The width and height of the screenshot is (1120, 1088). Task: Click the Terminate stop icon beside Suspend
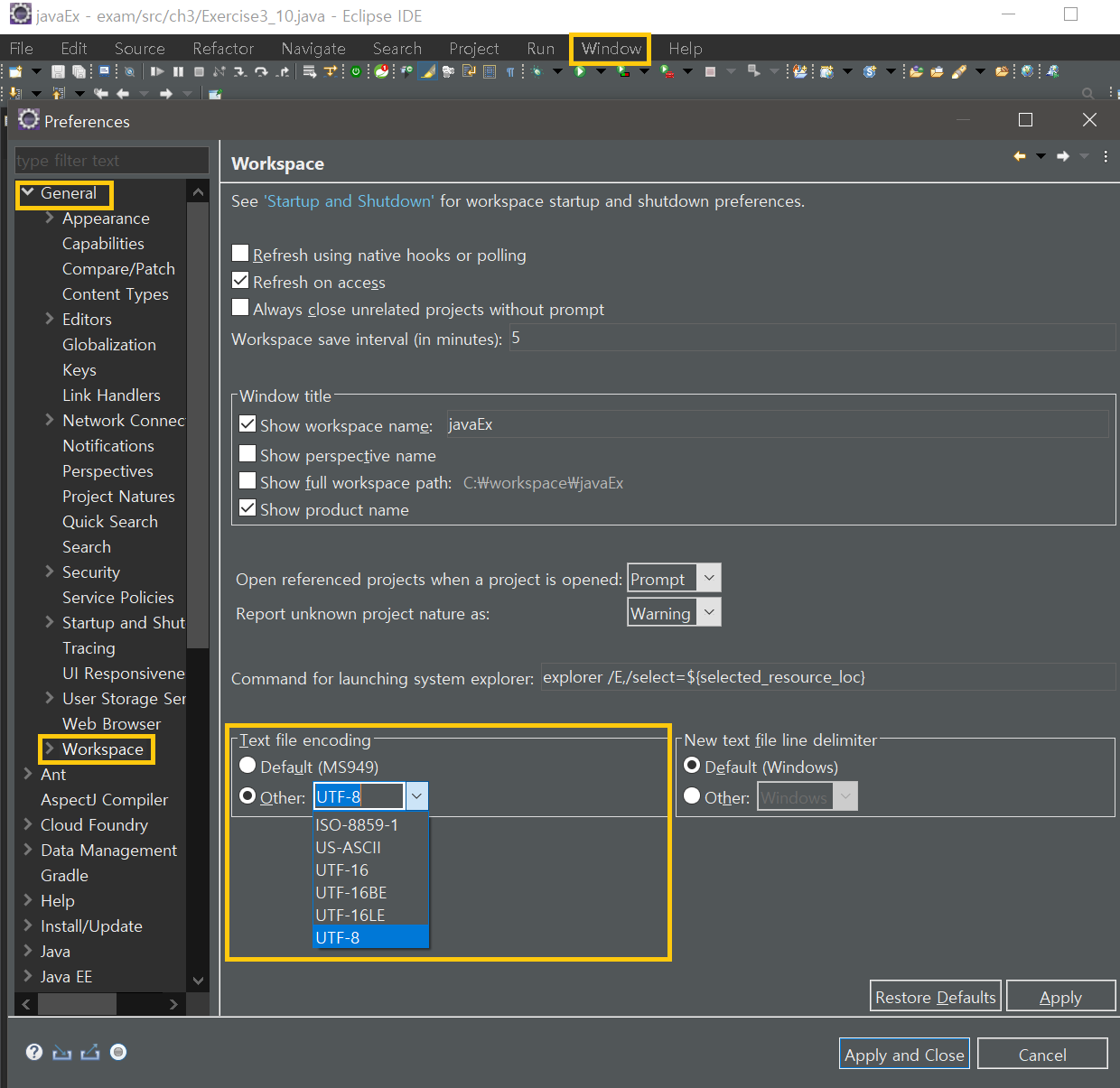pos(199,71)
